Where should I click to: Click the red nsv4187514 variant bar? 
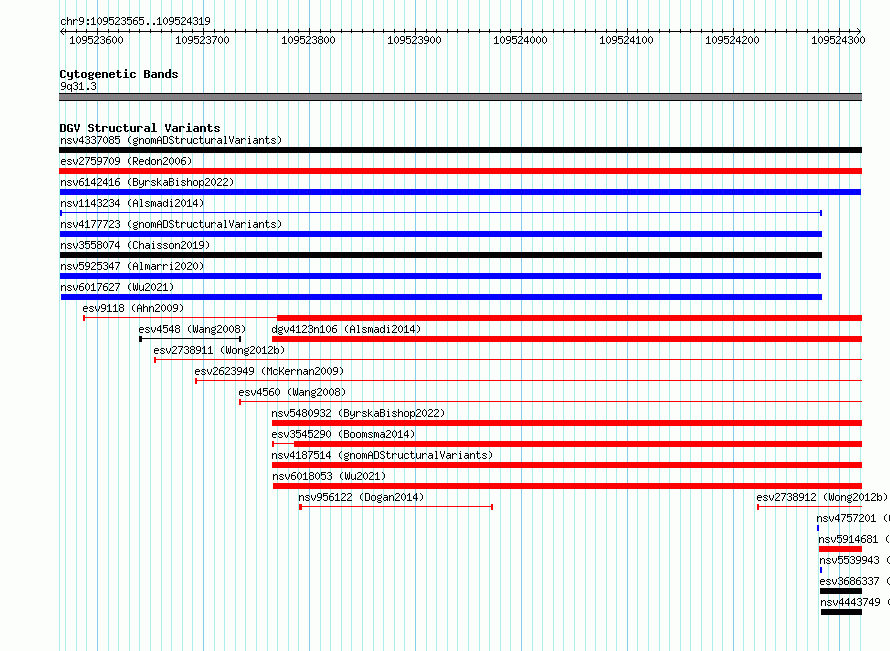(x=567, y=465)
